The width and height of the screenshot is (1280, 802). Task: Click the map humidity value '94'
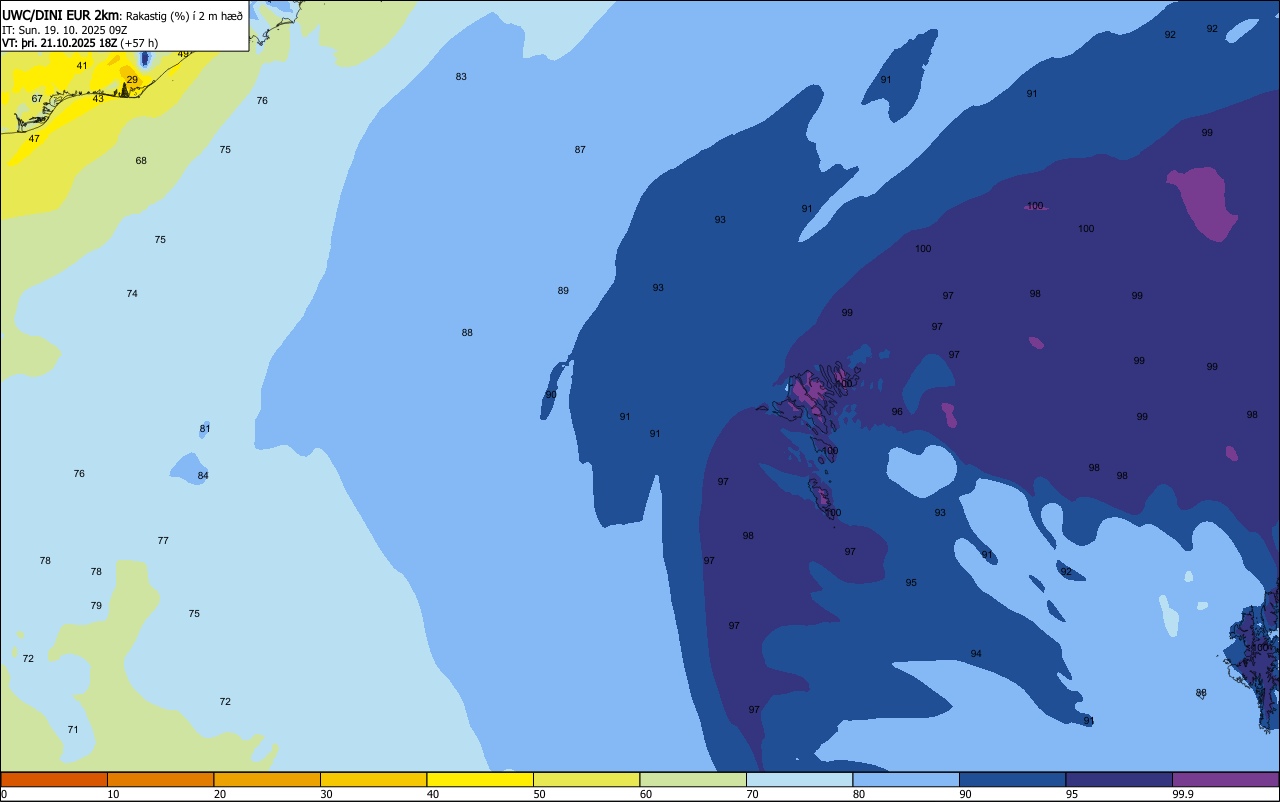[976, 654]
